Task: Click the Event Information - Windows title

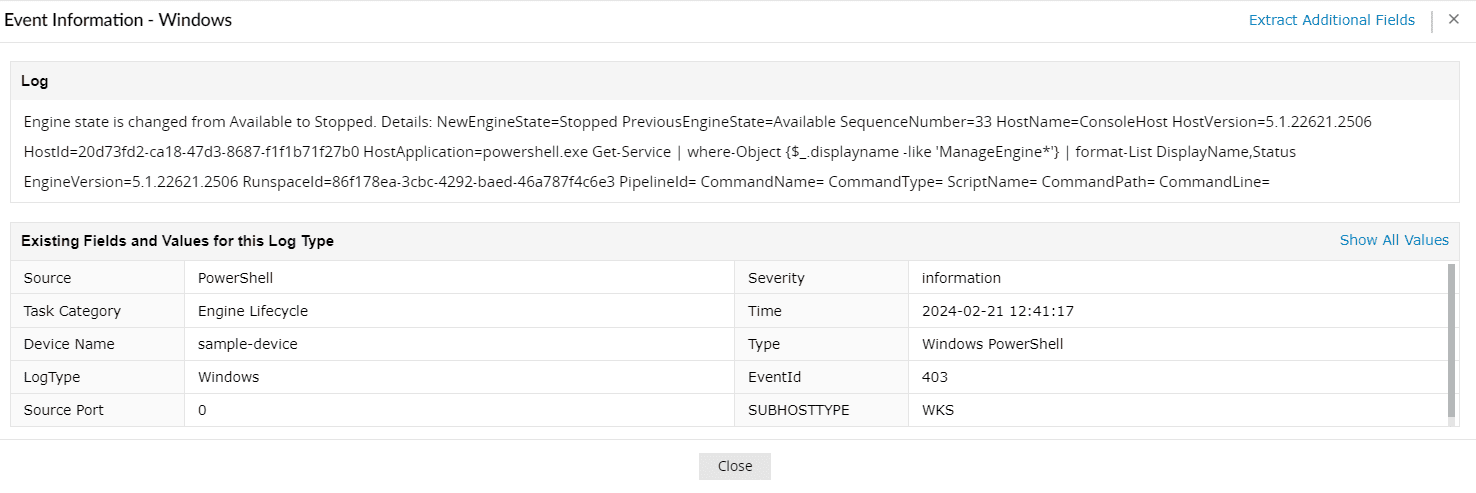Action: (118, 20)
